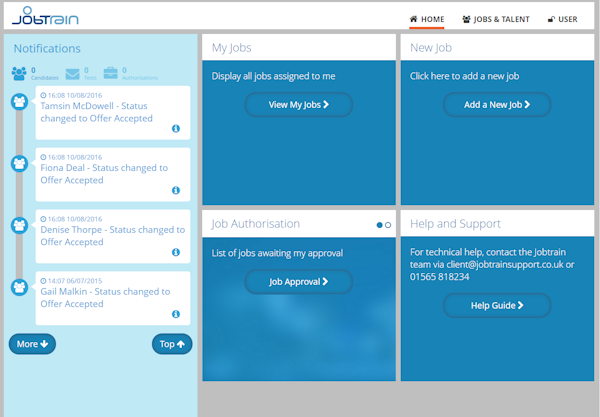
Task: Click info icon on Denise Thorpe notification
Action: click(176, 252)
